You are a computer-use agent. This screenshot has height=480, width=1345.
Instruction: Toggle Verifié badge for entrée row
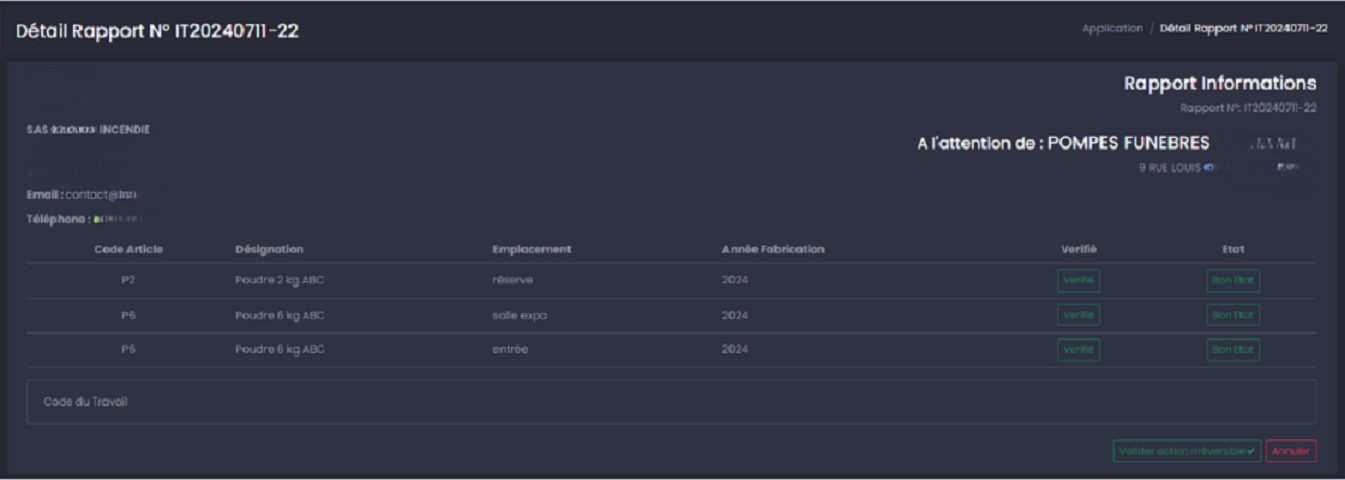coord(1078,349)
